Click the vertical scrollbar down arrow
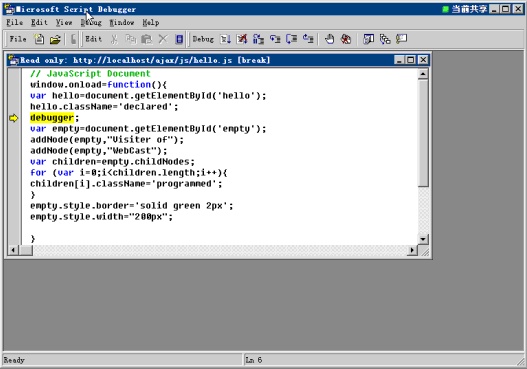Screen dimensions: 527x369 point(423,239)
